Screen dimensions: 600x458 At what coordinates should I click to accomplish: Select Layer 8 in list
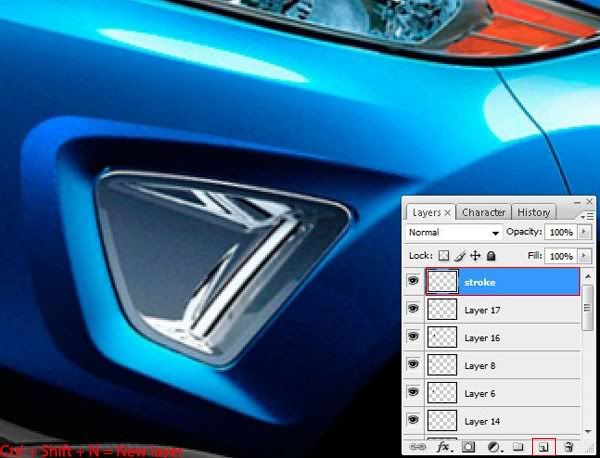(503, 366)
